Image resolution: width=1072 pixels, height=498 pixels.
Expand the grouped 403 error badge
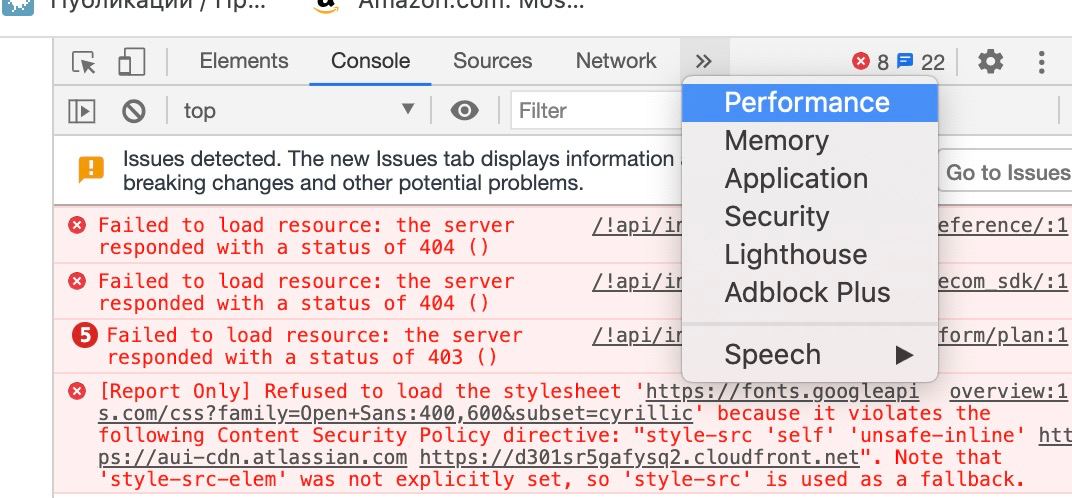tap(85, 336)
